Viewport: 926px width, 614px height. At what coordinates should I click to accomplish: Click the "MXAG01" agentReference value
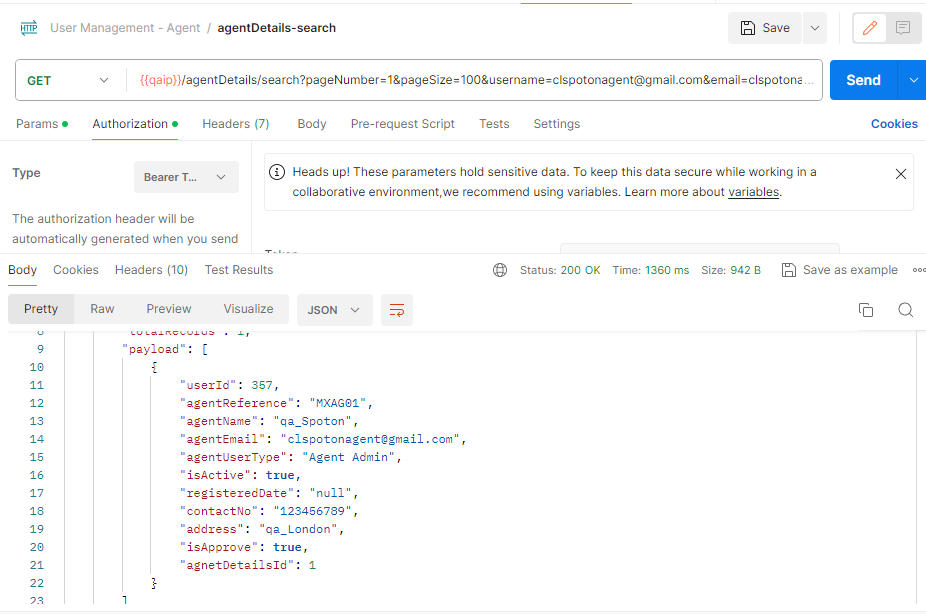tap(337, 403)
